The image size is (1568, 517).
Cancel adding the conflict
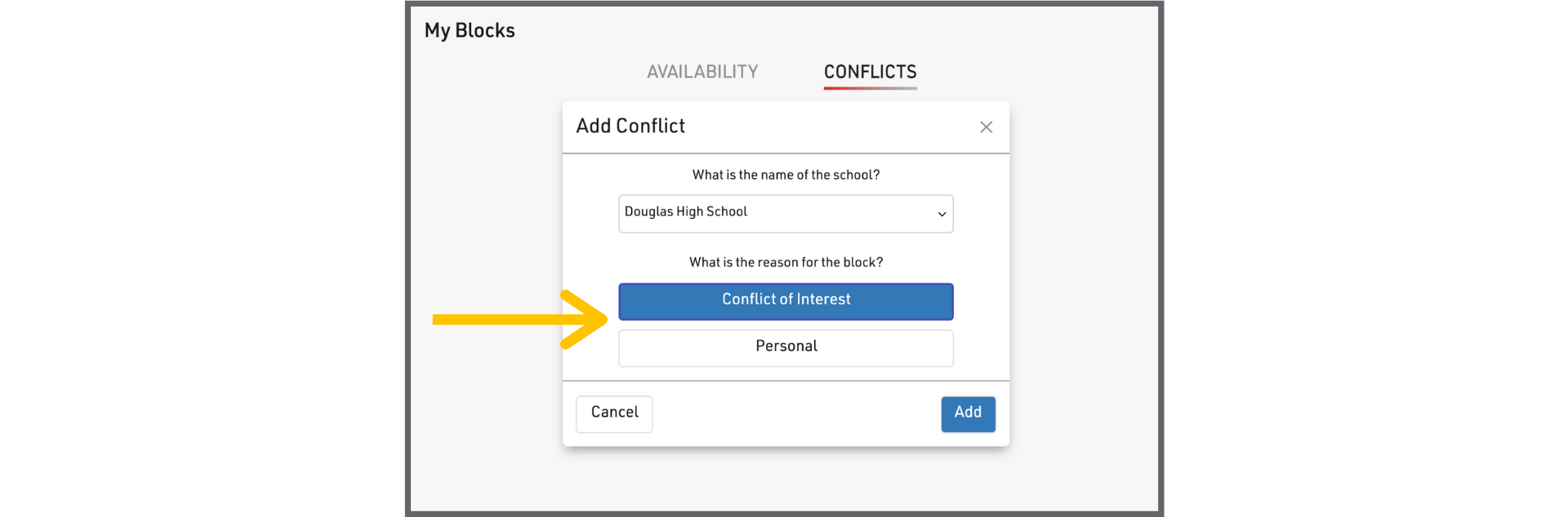614,413
